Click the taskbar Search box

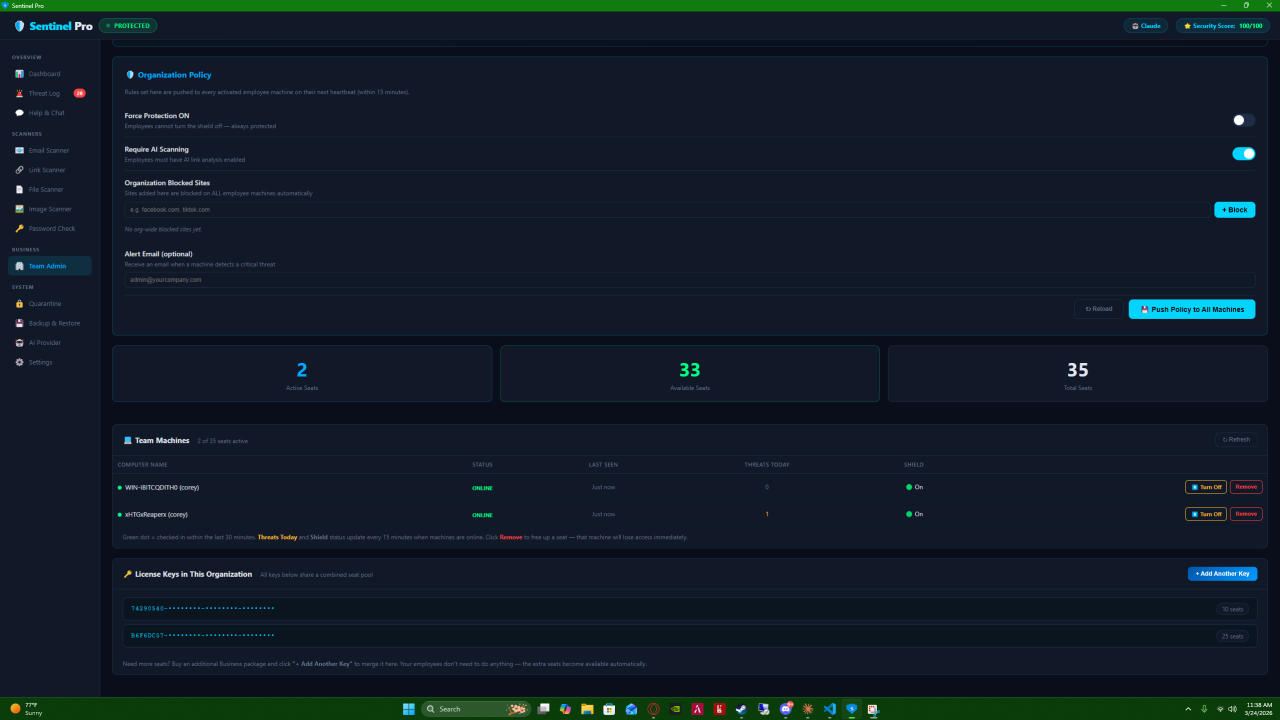[x=475, y=709]
